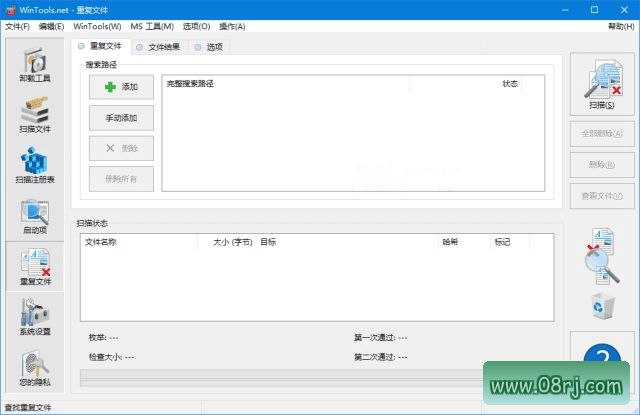Click the blue question mark help icon
The image size is (640, 415).
pyautogui.click(x=602, y=355)
